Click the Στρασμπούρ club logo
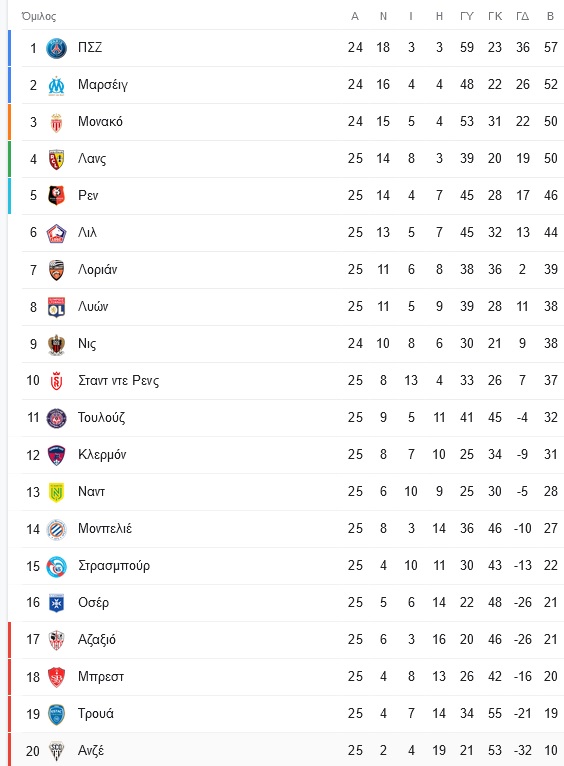564x766 pixels. point(56,566)
